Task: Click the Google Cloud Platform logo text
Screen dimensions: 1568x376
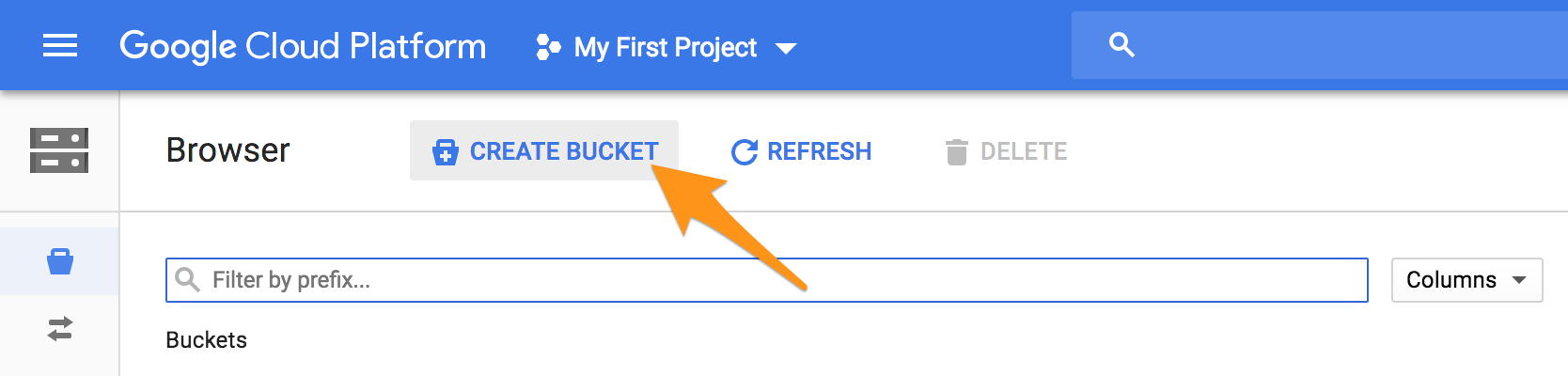Action: coord(303,46)
